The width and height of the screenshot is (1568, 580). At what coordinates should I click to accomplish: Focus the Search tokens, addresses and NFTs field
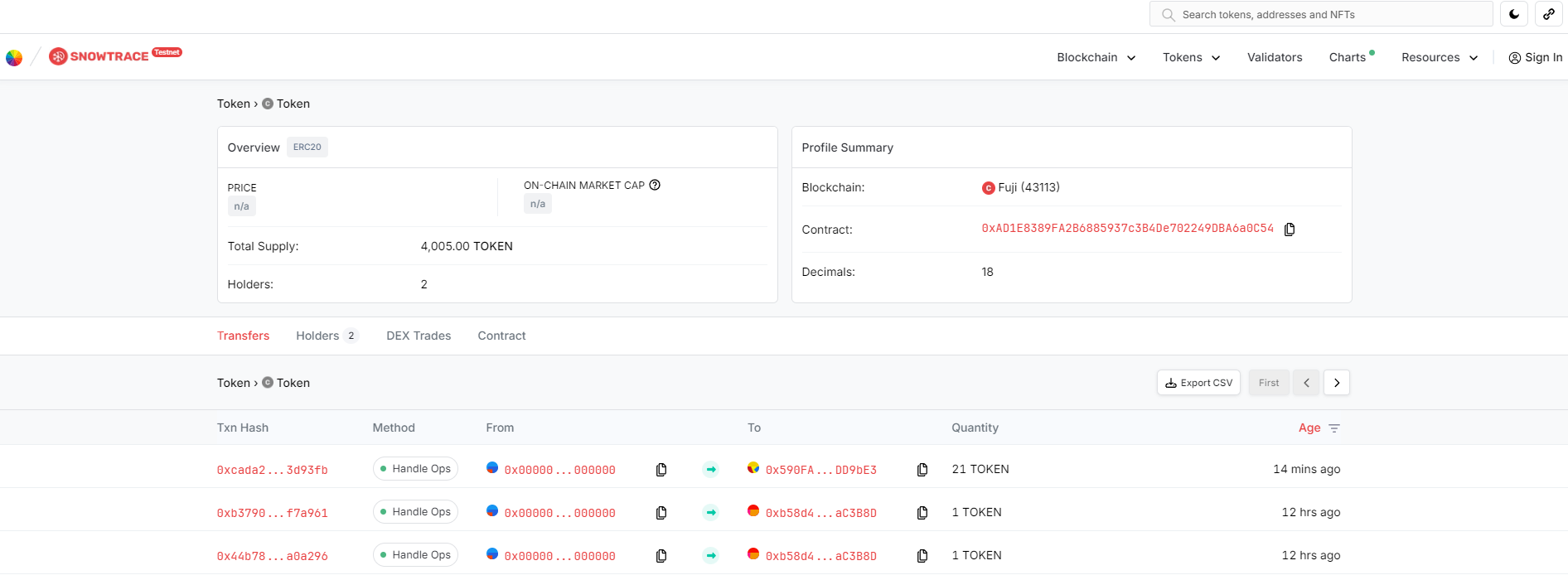tap(1321, 14)
